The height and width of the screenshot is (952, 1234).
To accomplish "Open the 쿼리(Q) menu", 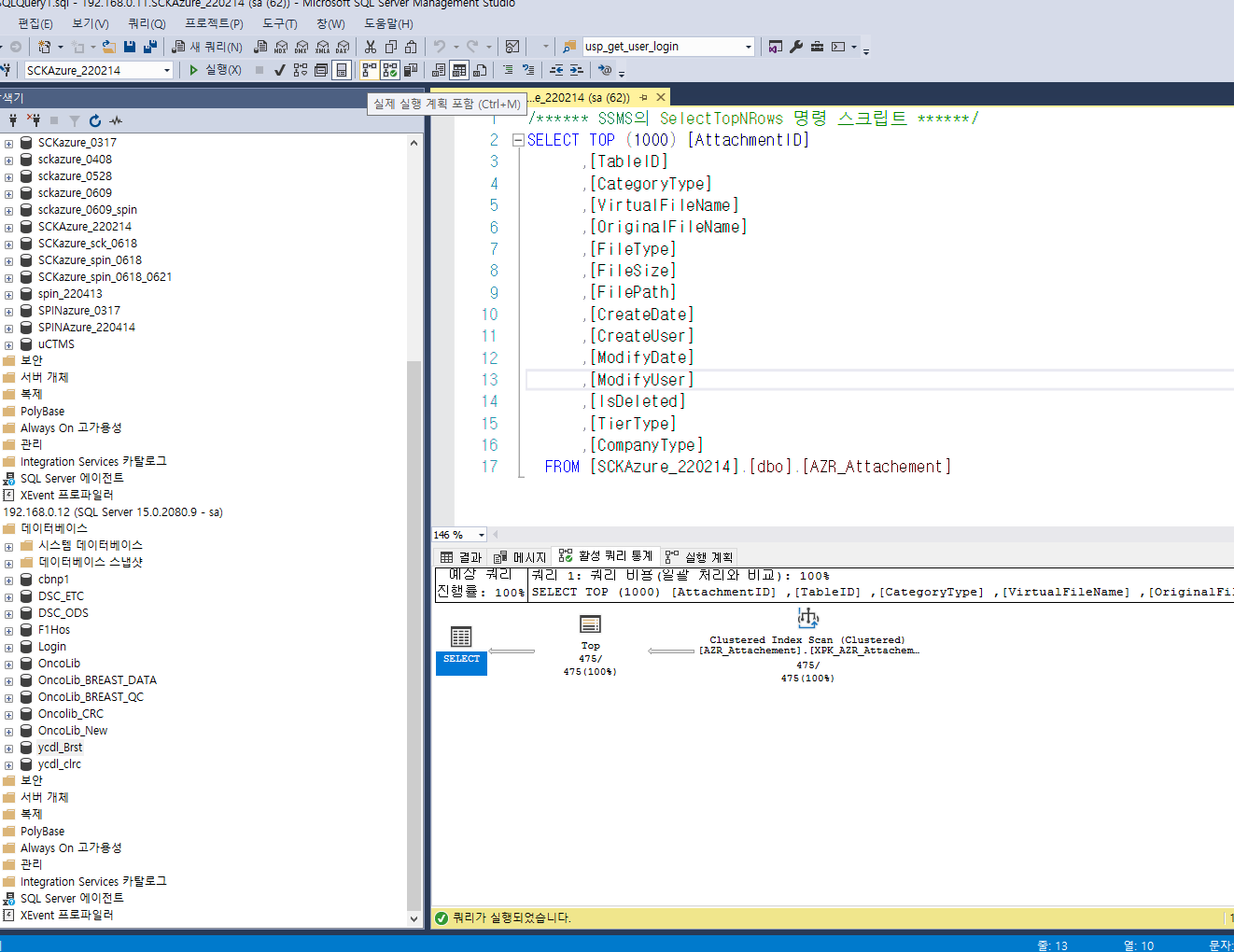I will [147, 23].
